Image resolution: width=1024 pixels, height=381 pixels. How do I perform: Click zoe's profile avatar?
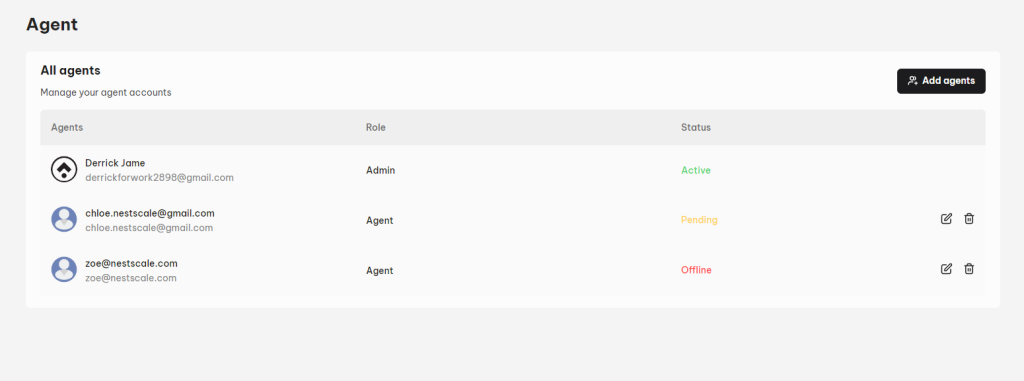point(64,269)
